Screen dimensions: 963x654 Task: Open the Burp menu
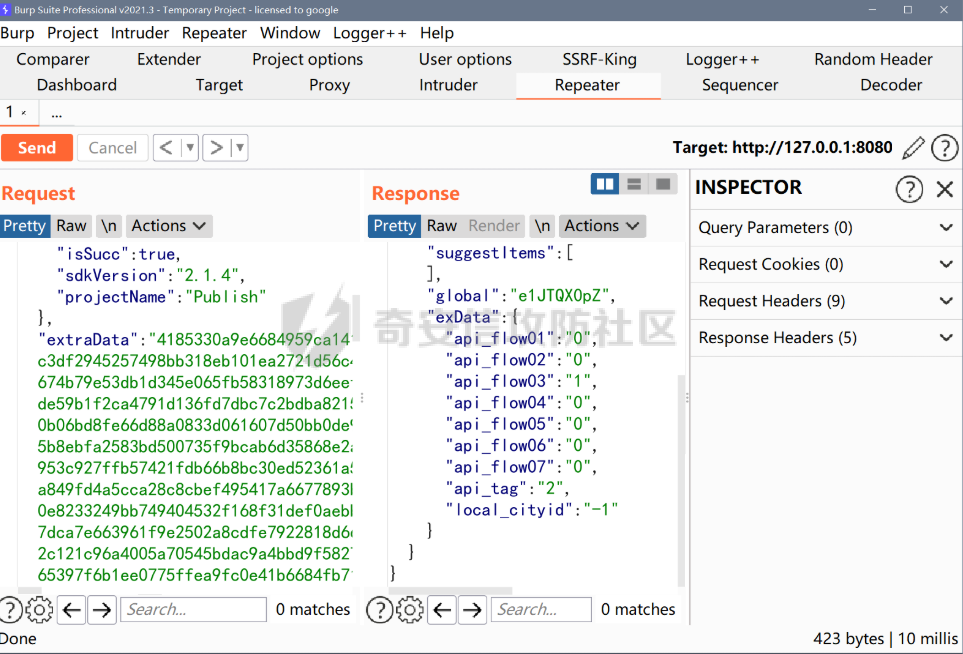click(x=17, y=33)
